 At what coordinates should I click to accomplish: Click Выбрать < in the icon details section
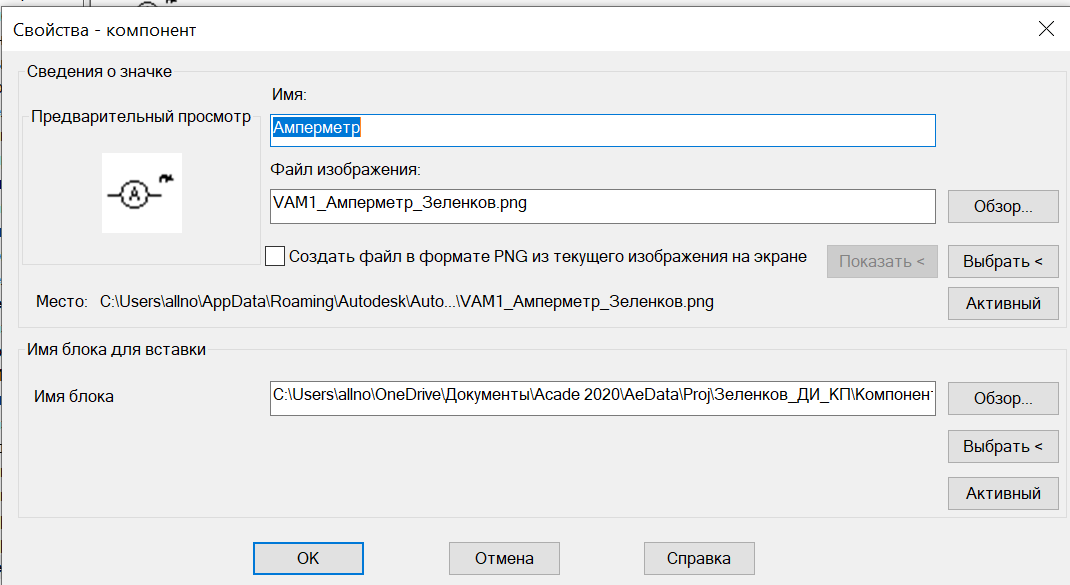coord(1003,261)
